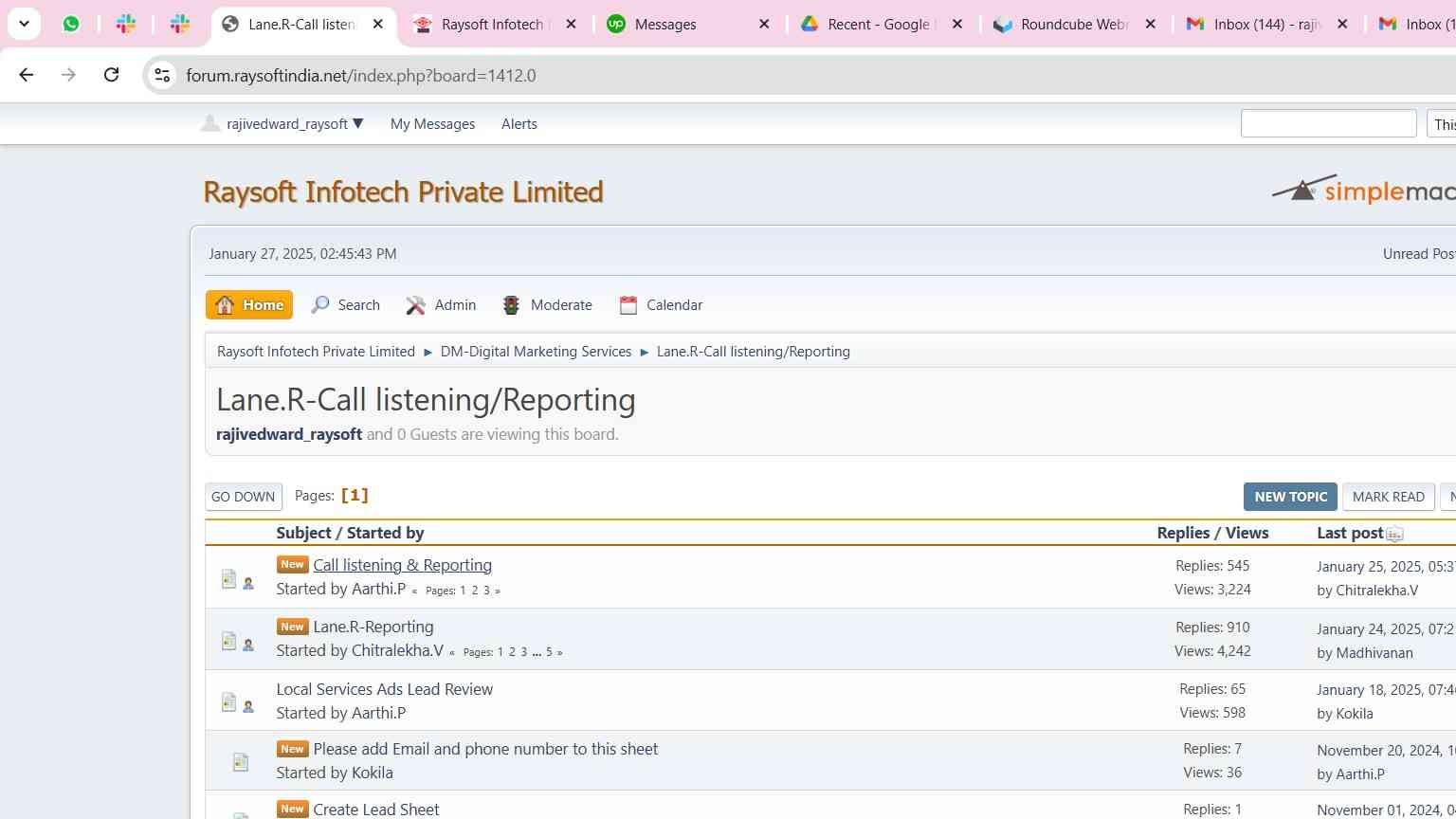
Task: Focus the address bar URL
Action: pos(361,76)
